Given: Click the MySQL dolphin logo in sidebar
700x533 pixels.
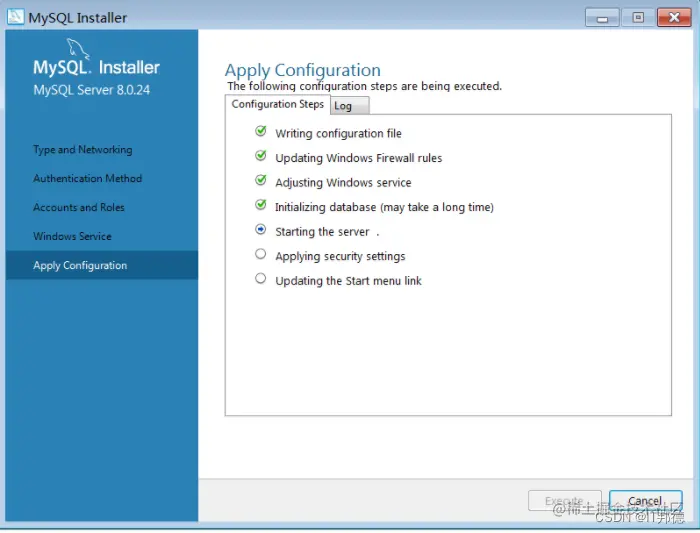Looking at the screenshot, I should (78, 49).
